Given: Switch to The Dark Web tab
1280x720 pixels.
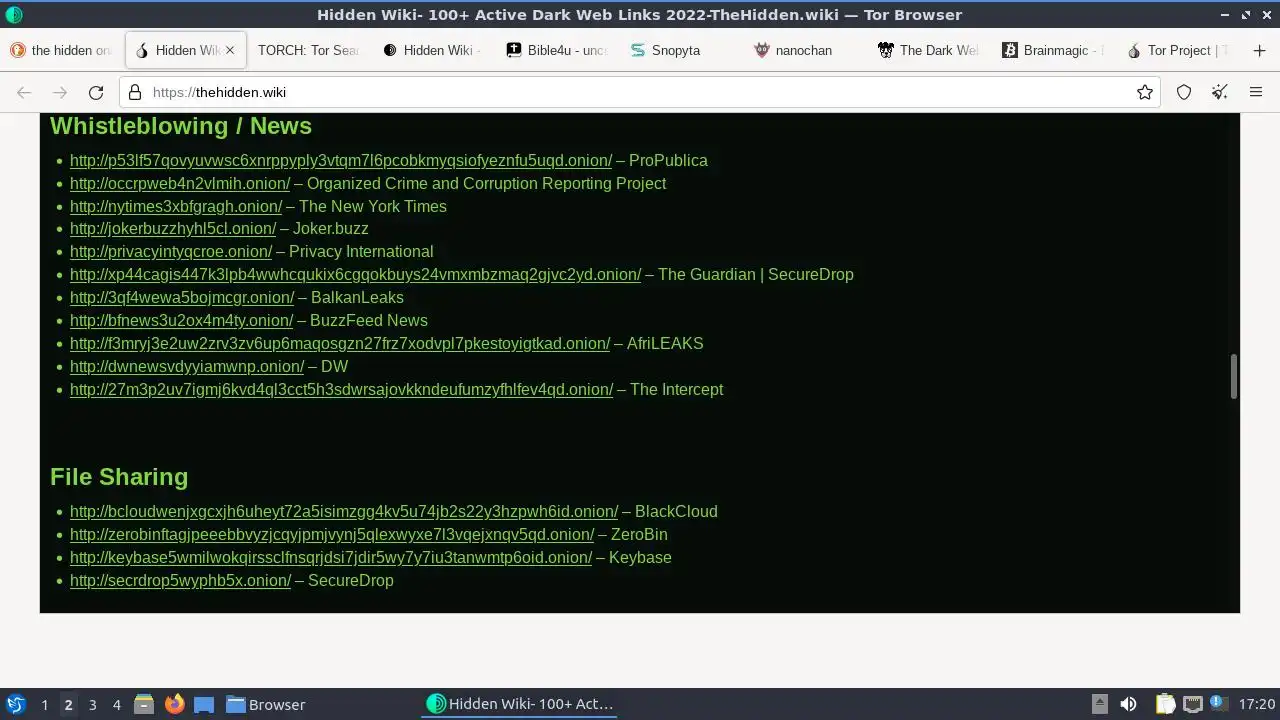Looking at the screenshot, I should click(x=928, y=50).
